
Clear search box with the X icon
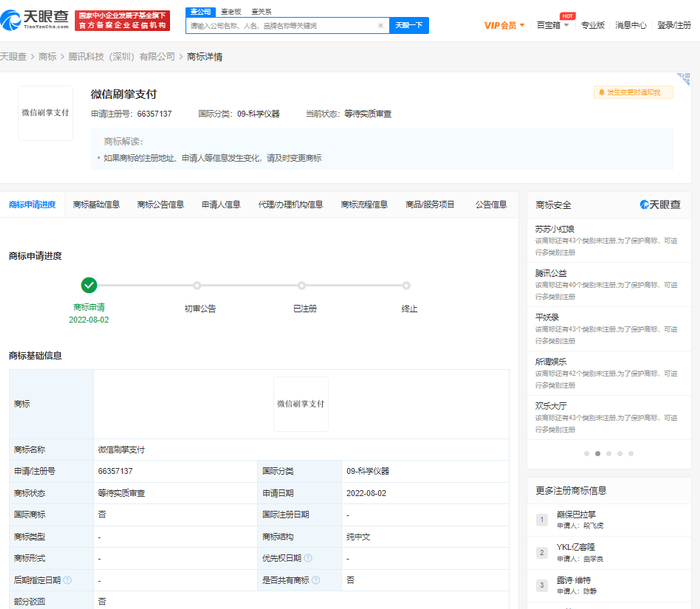pos(380,25)
